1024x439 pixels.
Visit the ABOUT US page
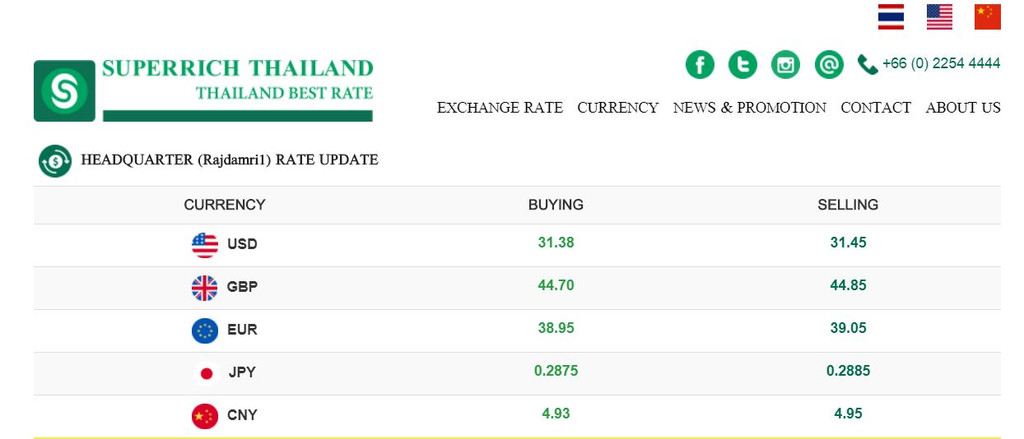[x=963, y=108]
